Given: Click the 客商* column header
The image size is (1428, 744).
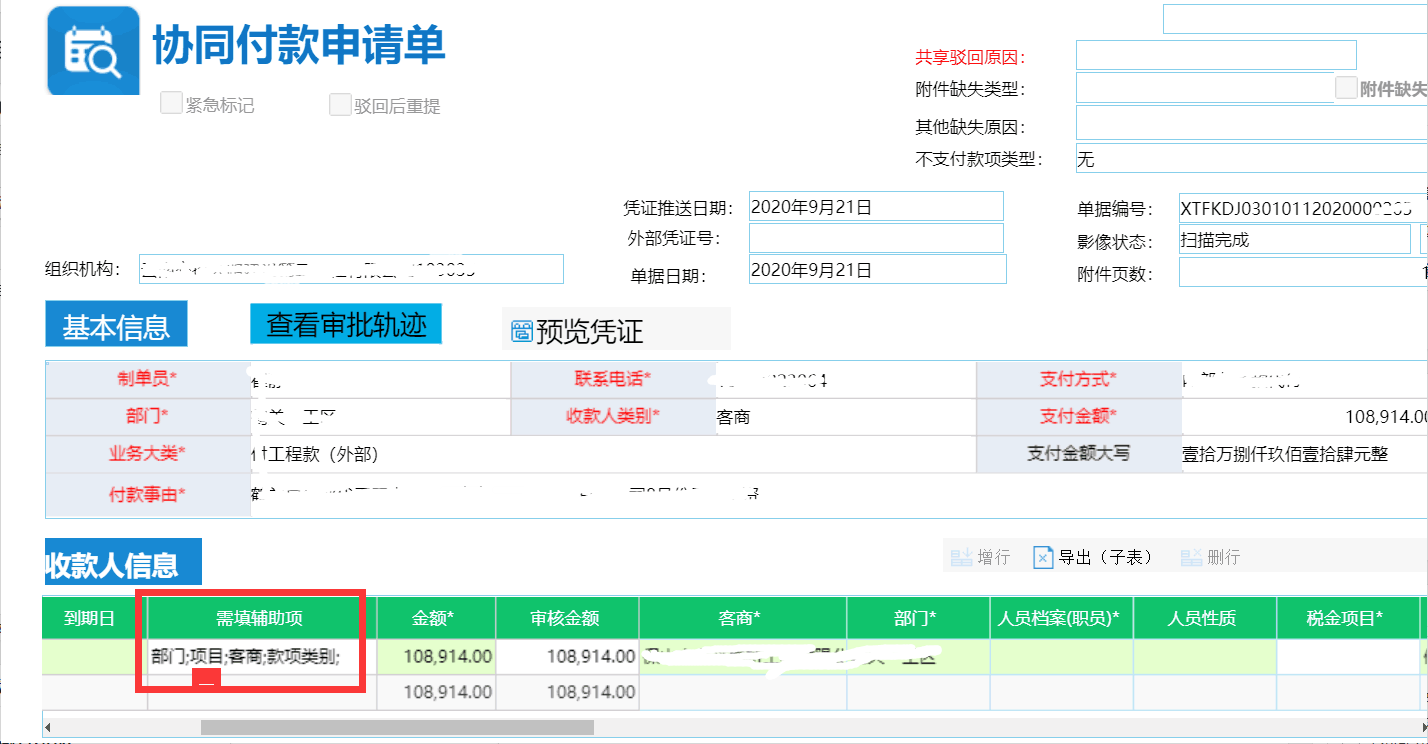Looking at the screenshot, I should tap(741, 618).
